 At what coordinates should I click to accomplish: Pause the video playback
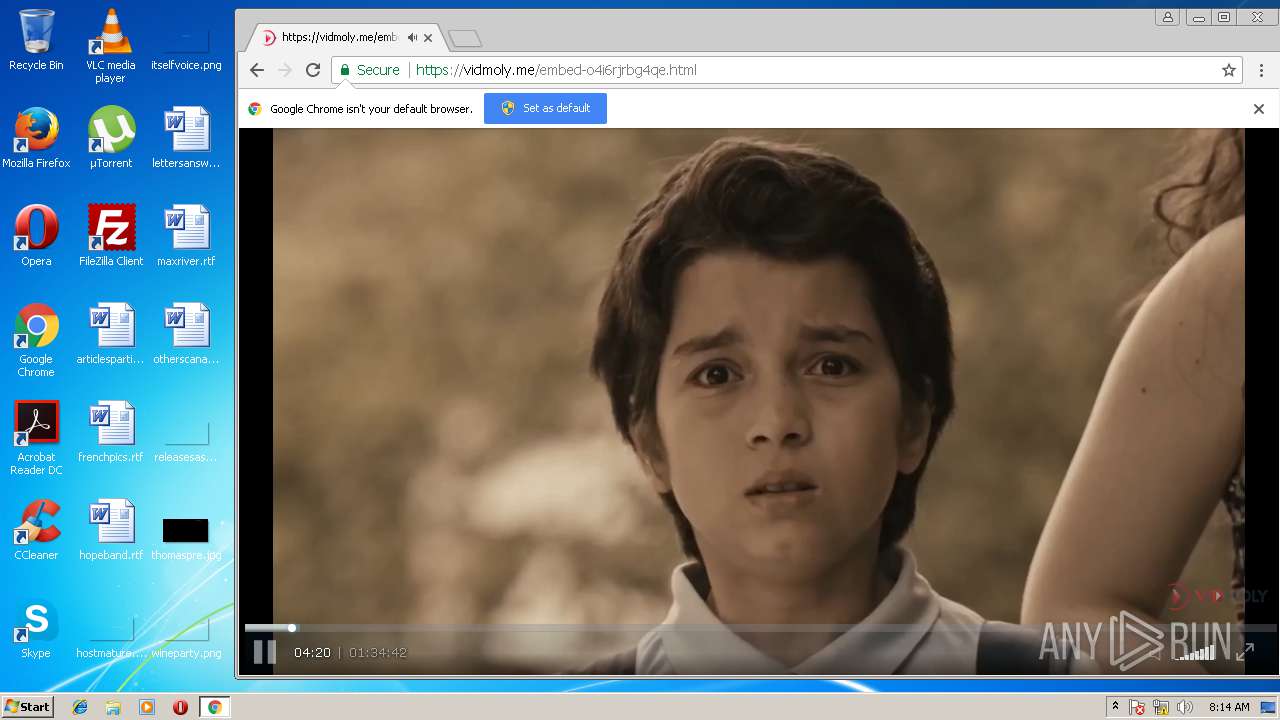(x=264, y=653)
